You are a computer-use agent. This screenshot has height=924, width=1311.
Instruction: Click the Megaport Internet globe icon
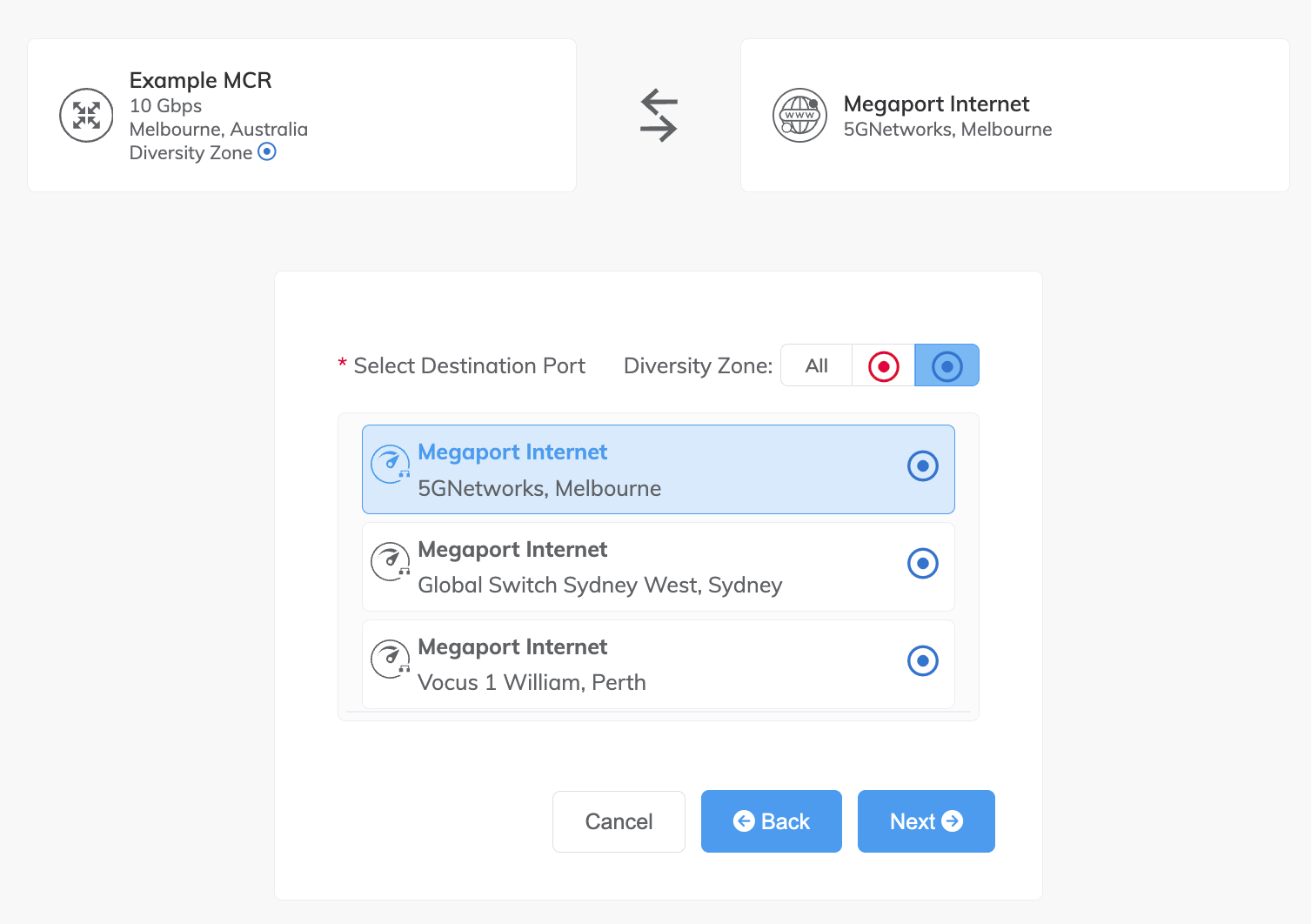(x=799, y=115)
